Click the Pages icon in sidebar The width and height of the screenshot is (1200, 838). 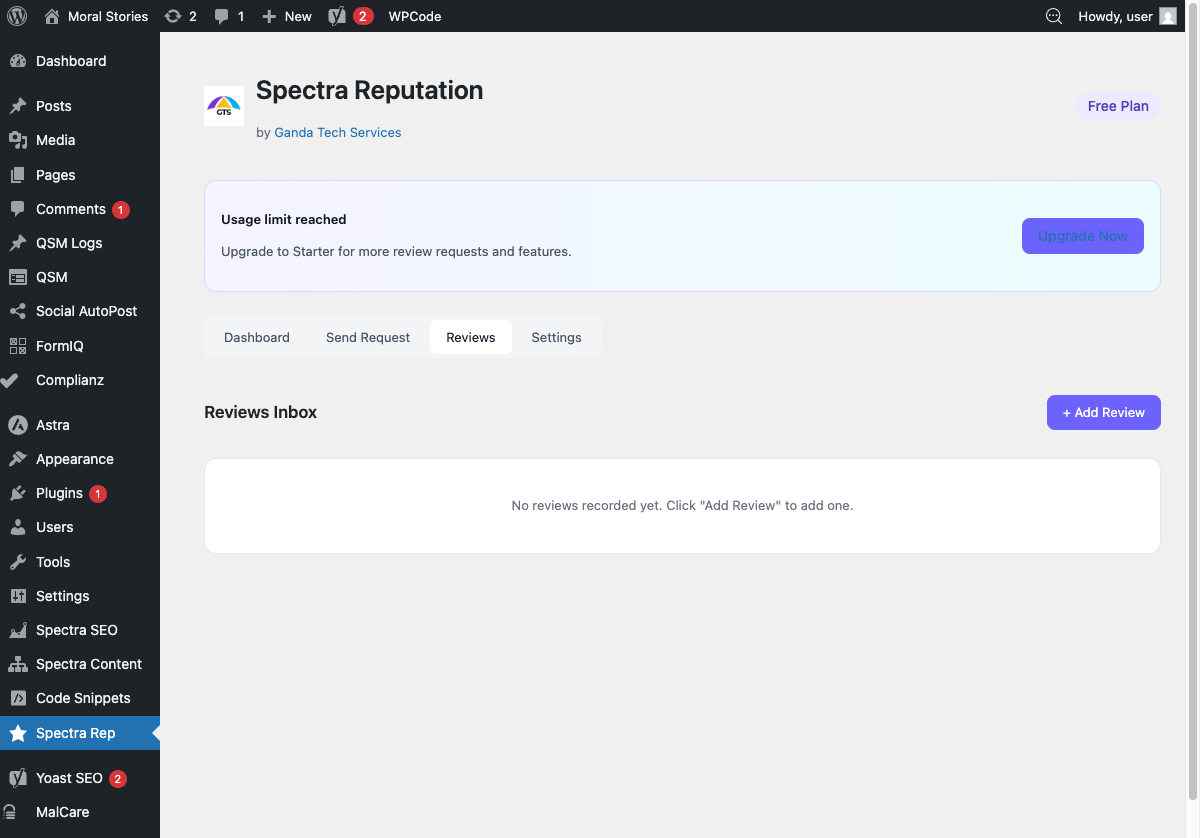click(x=18, y=175)
